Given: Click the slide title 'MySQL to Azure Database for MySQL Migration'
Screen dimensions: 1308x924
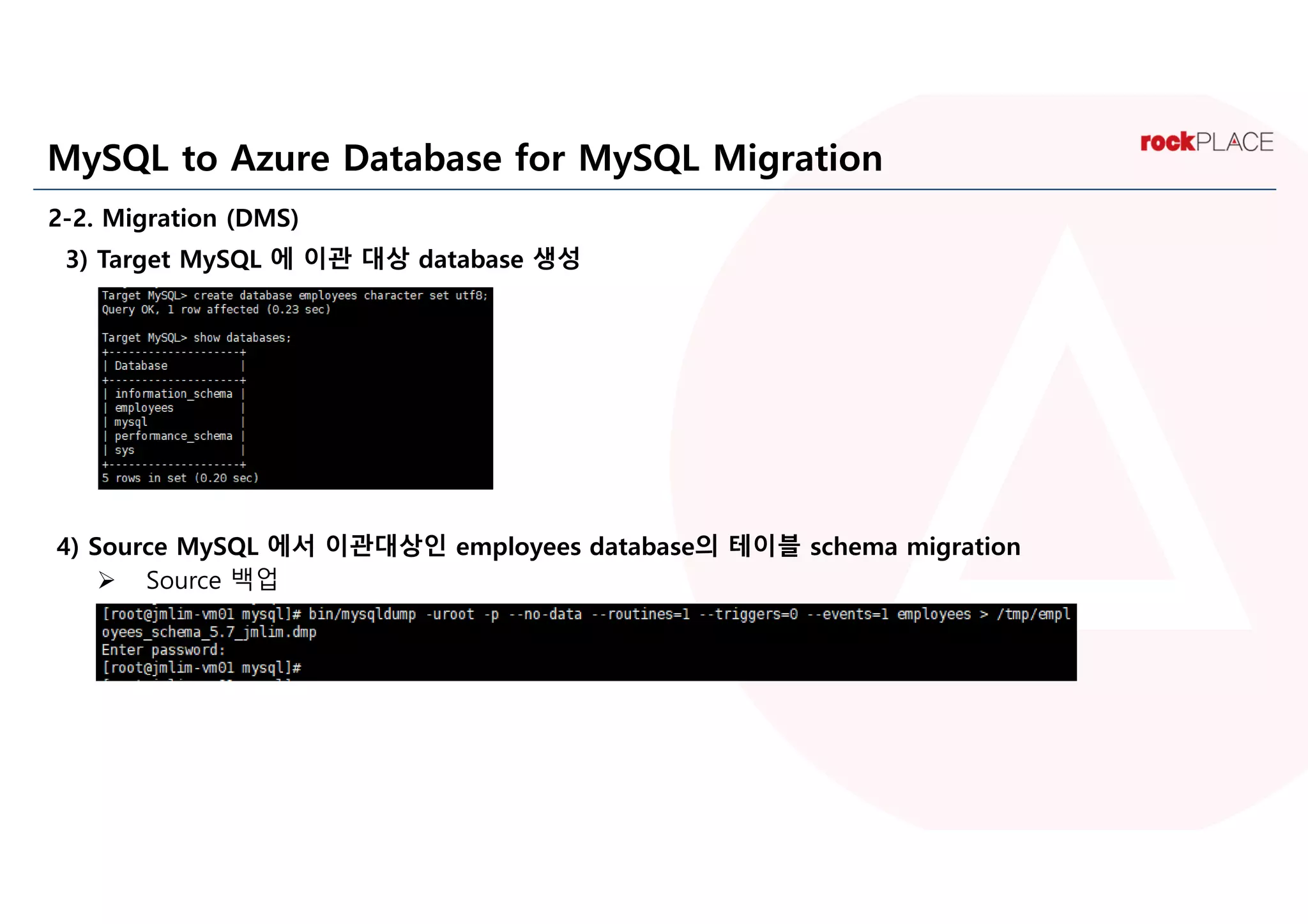Looking at the screenshot, I should pos(465,158).
